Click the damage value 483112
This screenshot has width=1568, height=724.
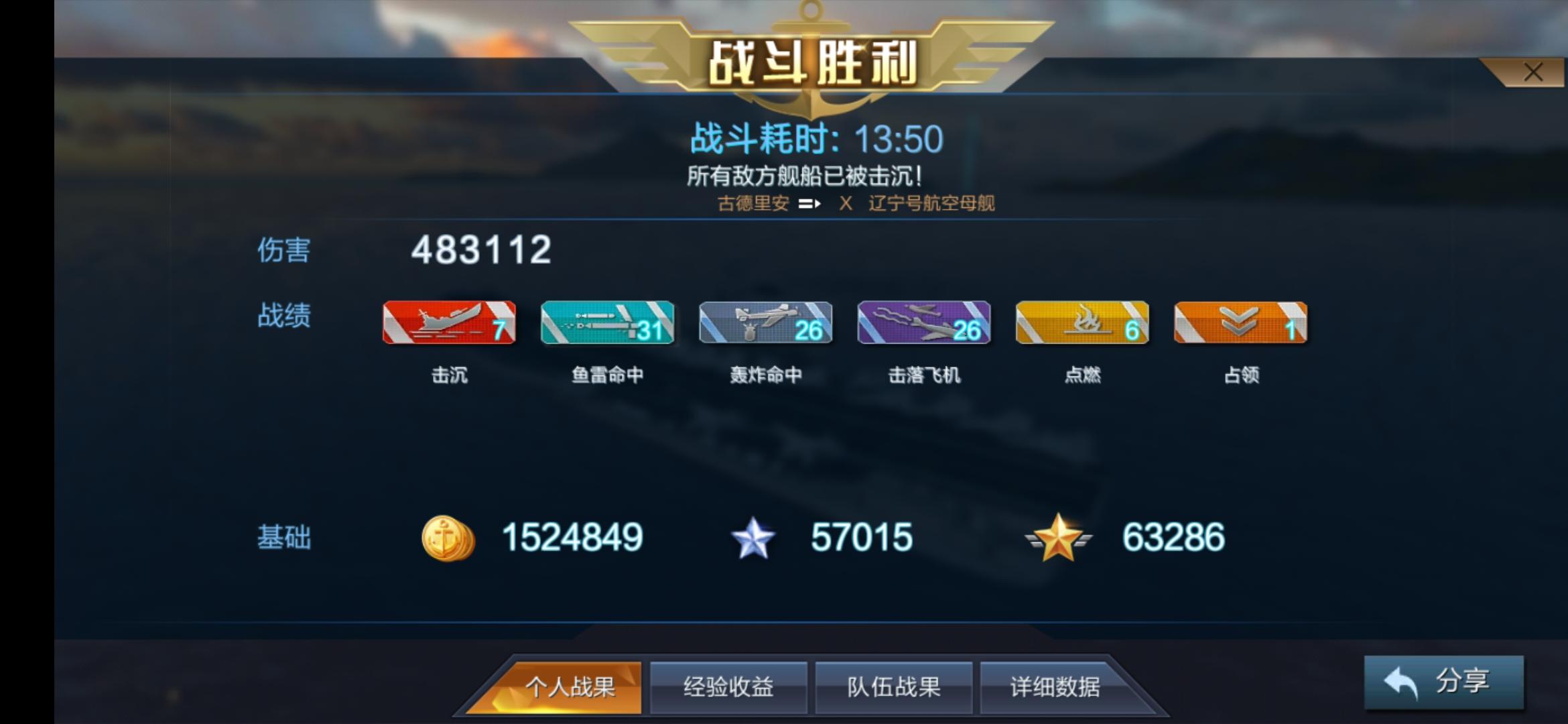click(x=481, y=249)
